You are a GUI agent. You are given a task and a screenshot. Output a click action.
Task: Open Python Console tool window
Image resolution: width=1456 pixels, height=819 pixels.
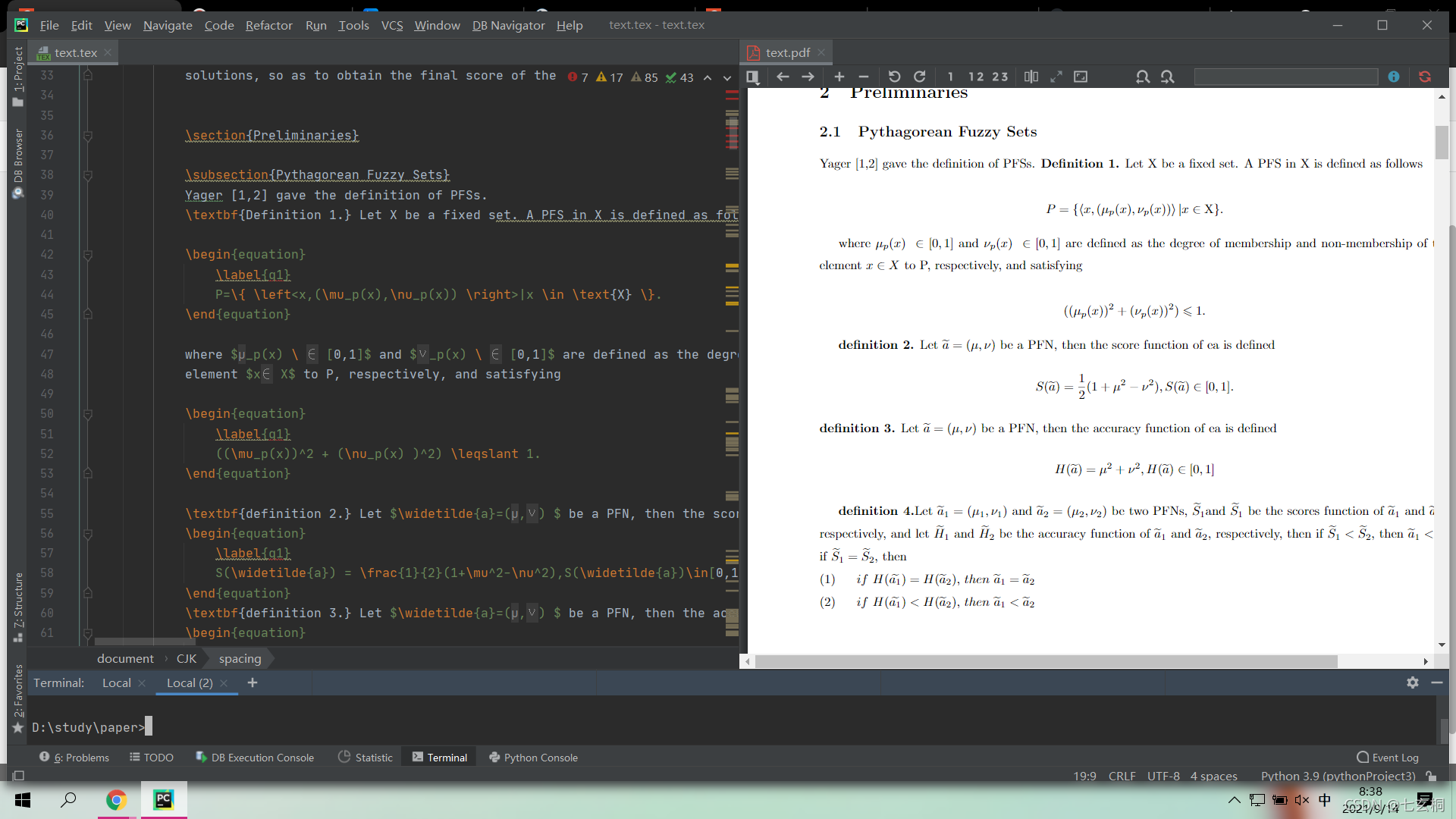coord(533,757)
